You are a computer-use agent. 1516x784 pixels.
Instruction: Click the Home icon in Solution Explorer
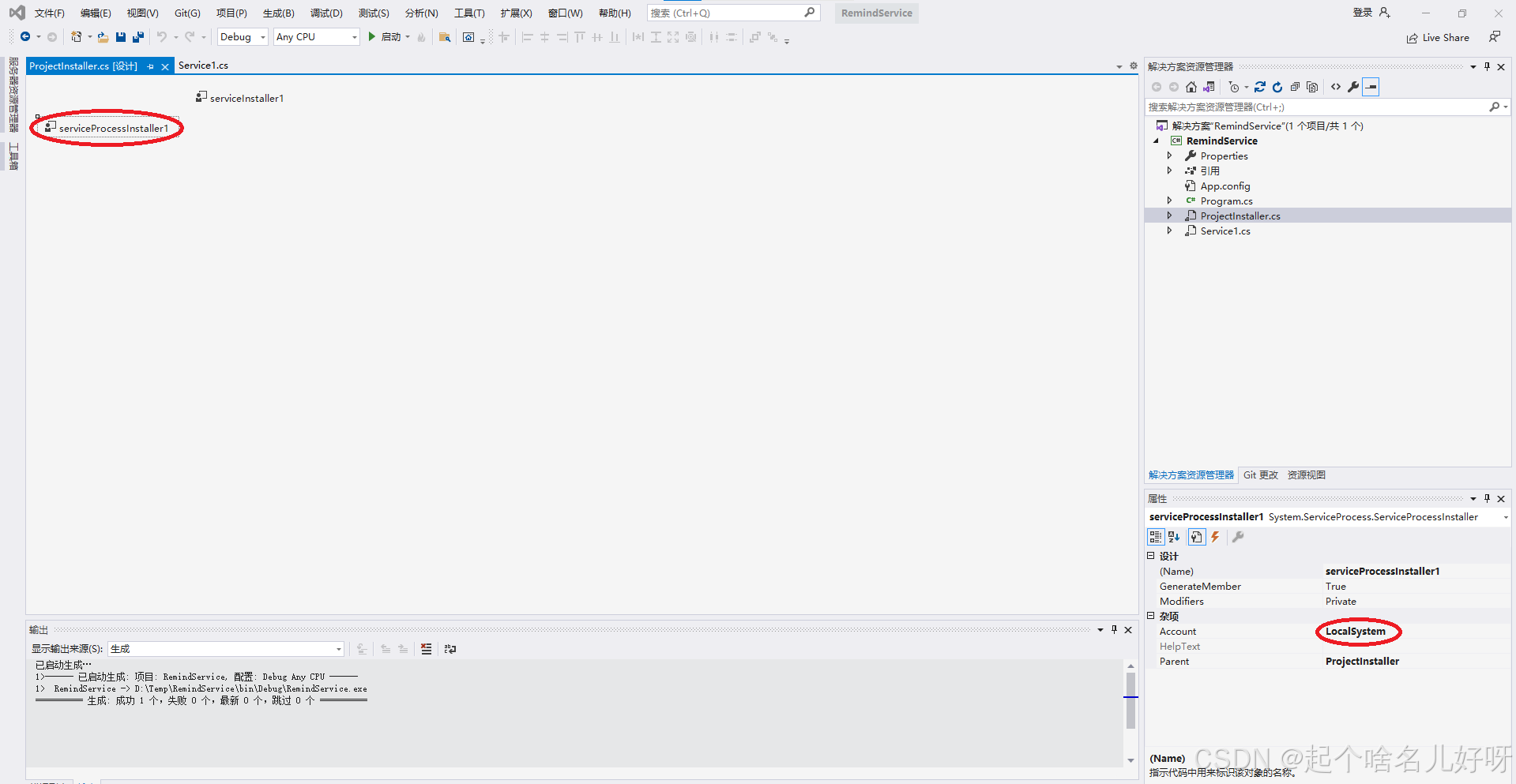(1191, 87)
